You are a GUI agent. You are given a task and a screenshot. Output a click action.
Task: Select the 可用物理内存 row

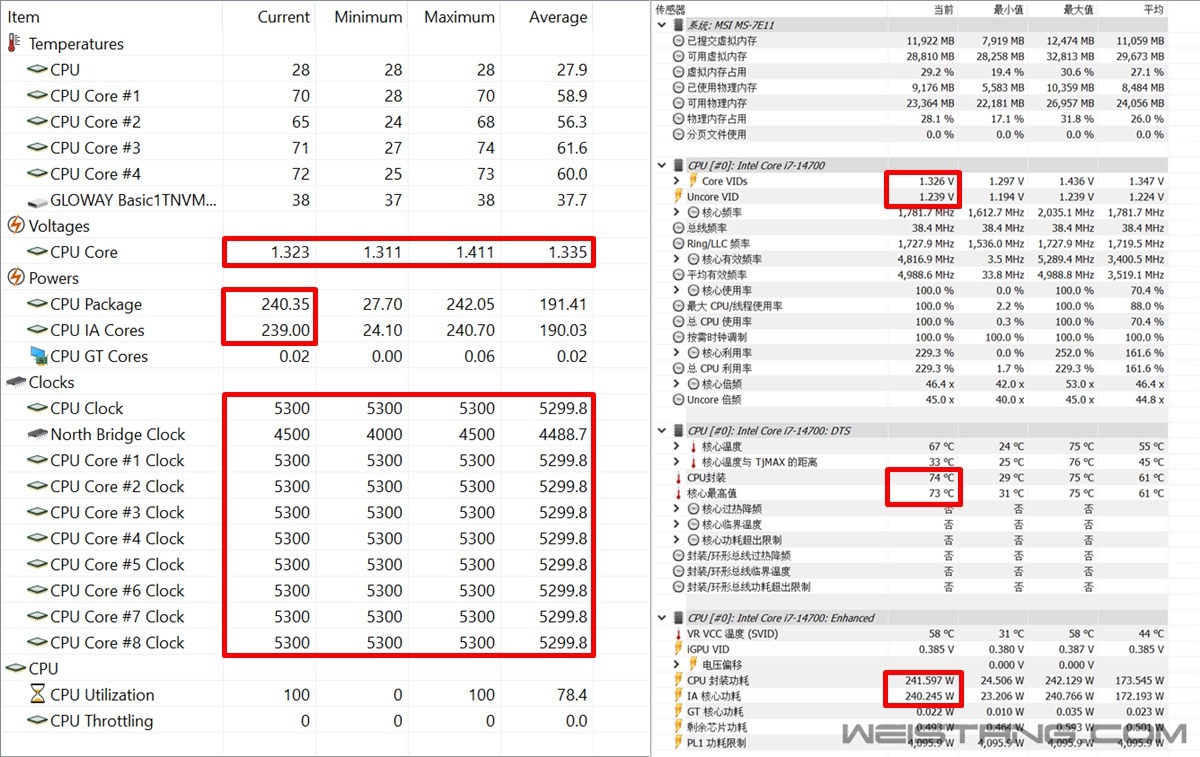click(x=911, y=103)
